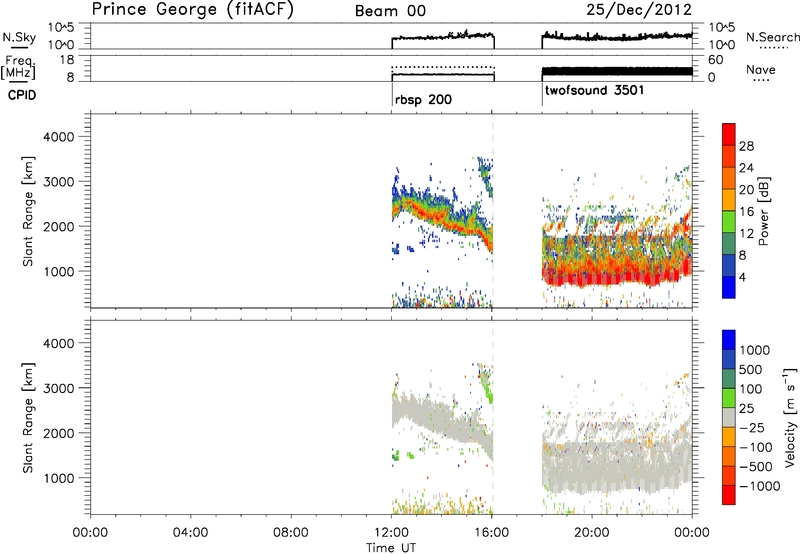Click the "Slant Range [km]" label of velocity panel
The image size is (800, 554).
pyautogui.click(x=28, y=418)
